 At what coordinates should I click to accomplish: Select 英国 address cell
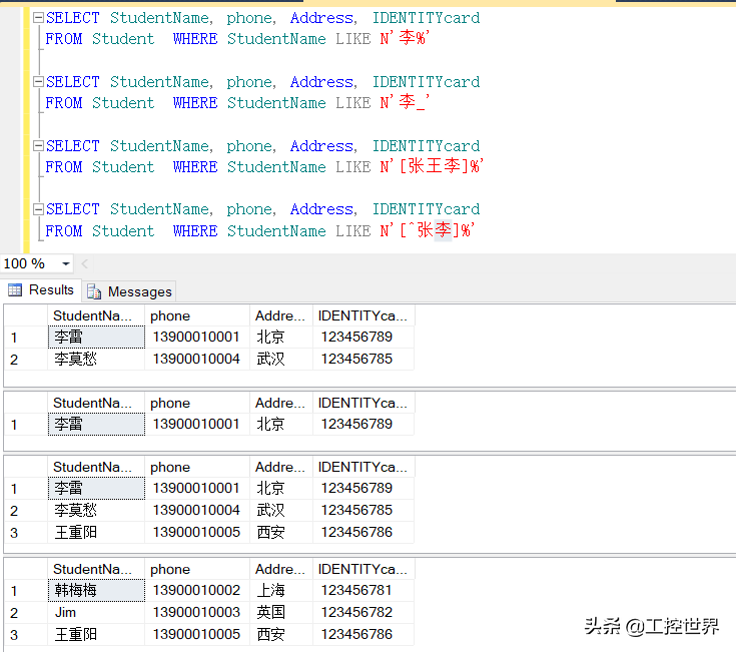tap(281, 613)
